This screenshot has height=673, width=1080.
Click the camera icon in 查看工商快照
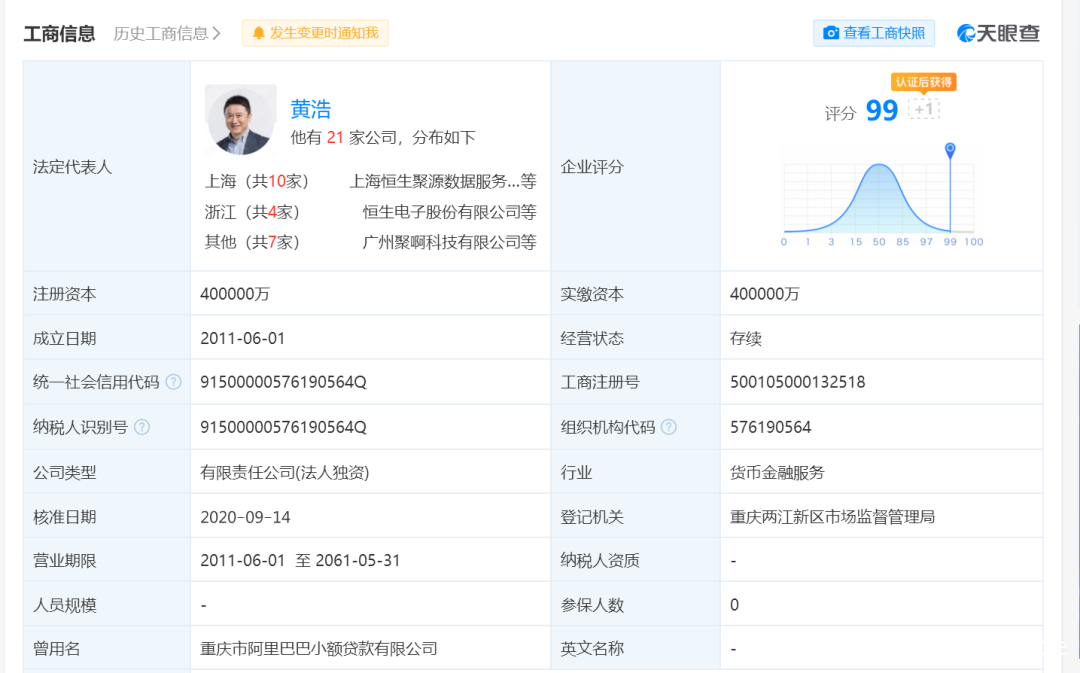pos(830,33)
